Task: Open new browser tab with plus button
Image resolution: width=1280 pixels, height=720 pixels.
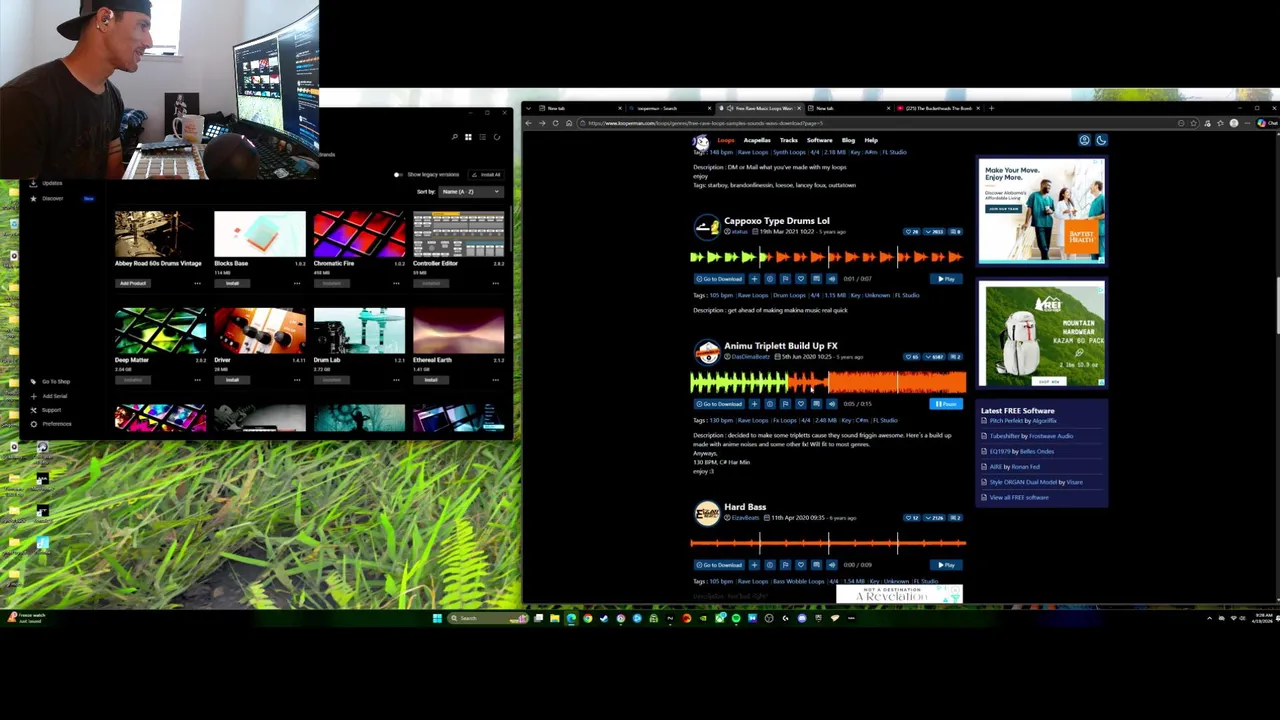Action: (992, 108)
